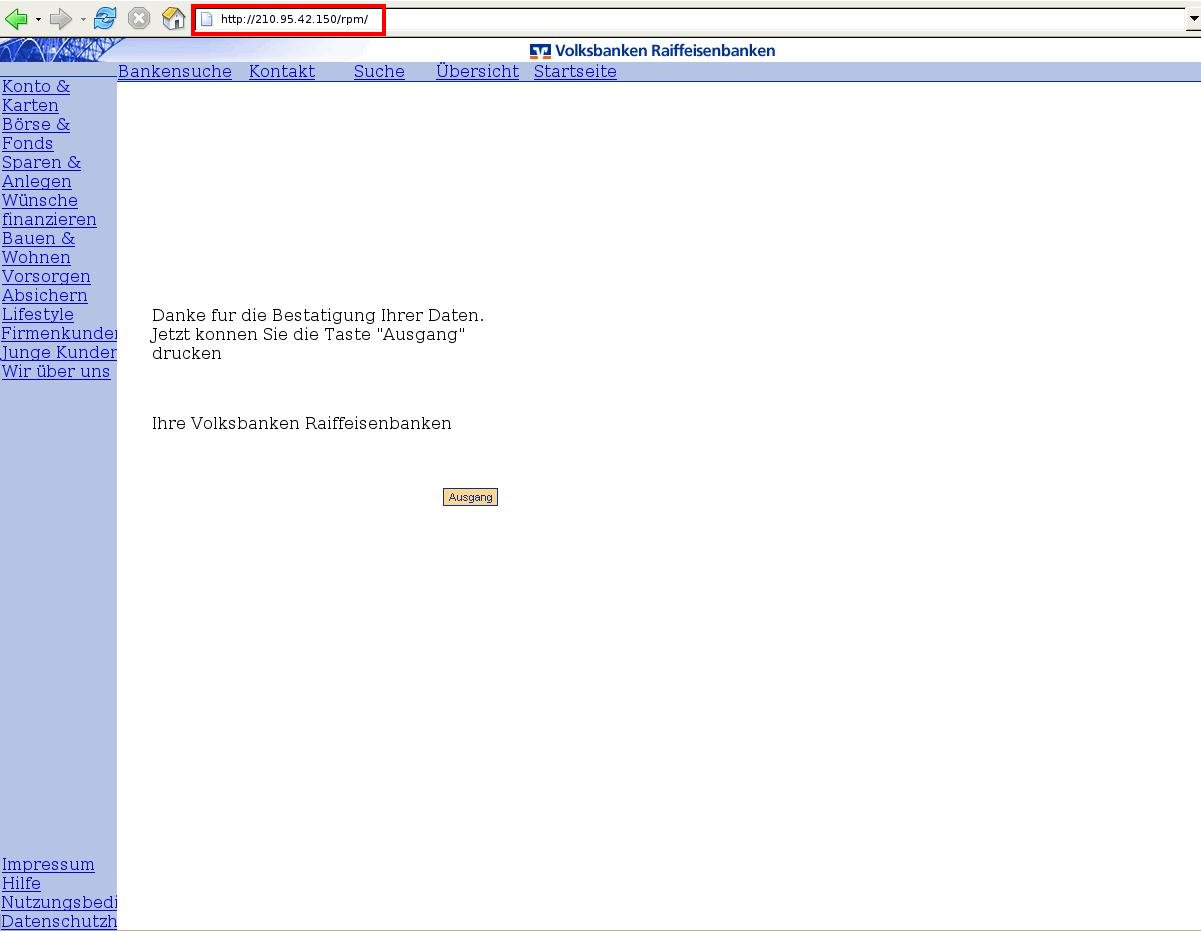Click the Stop loading icon
This screenshot has height=931, width=1201.
(x=140, y=18)
